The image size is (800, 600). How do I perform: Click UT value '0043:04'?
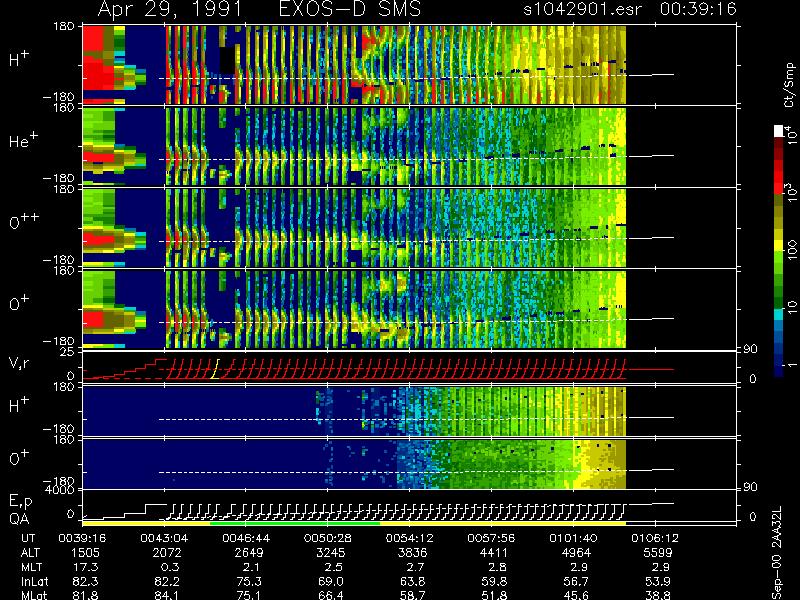pos(164,538)
